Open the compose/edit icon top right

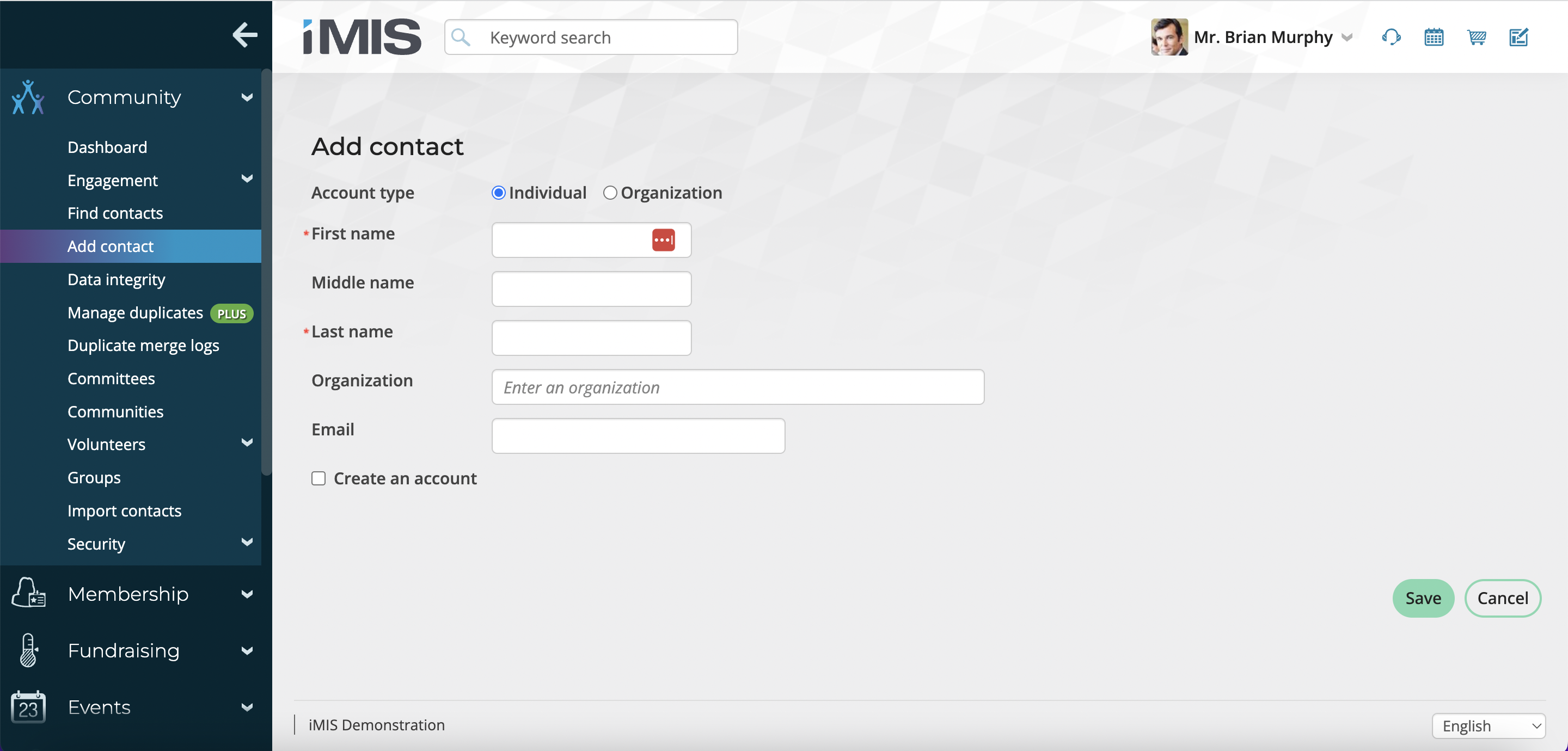(1518, 38)
